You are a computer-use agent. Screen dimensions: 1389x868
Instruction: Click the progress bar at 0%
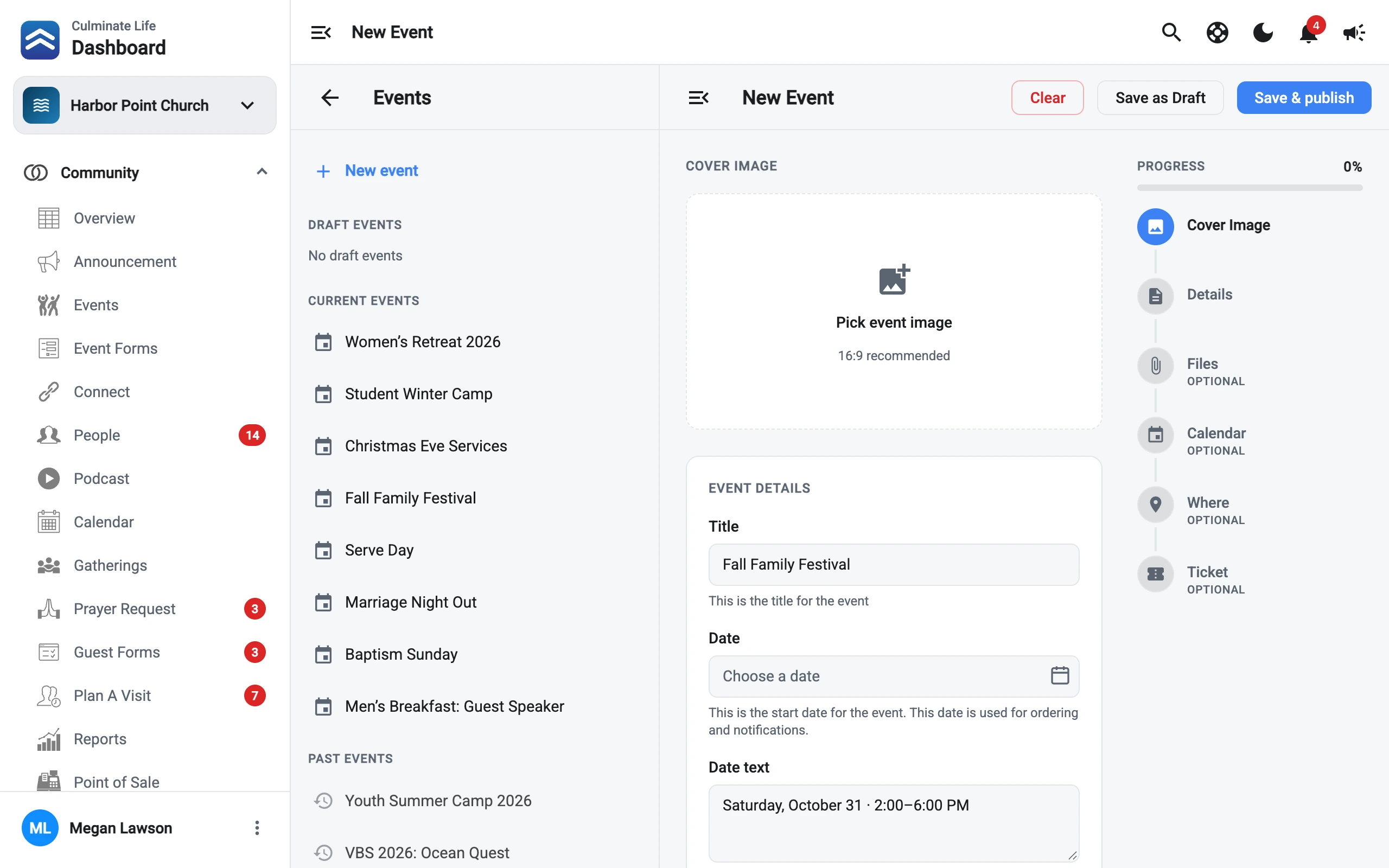1250,188
